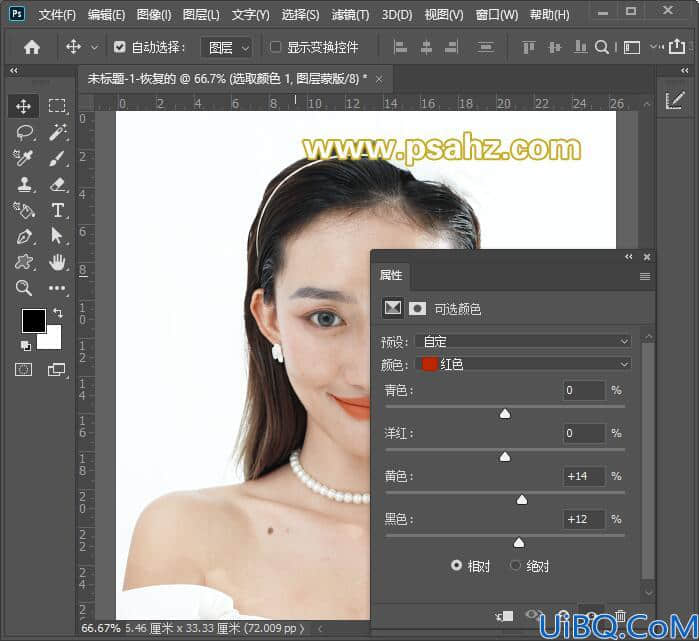The width and height of the screenshot is (699, 641).
Task: Click the 属性 panel tab
Action: click(x=391, y=275)
